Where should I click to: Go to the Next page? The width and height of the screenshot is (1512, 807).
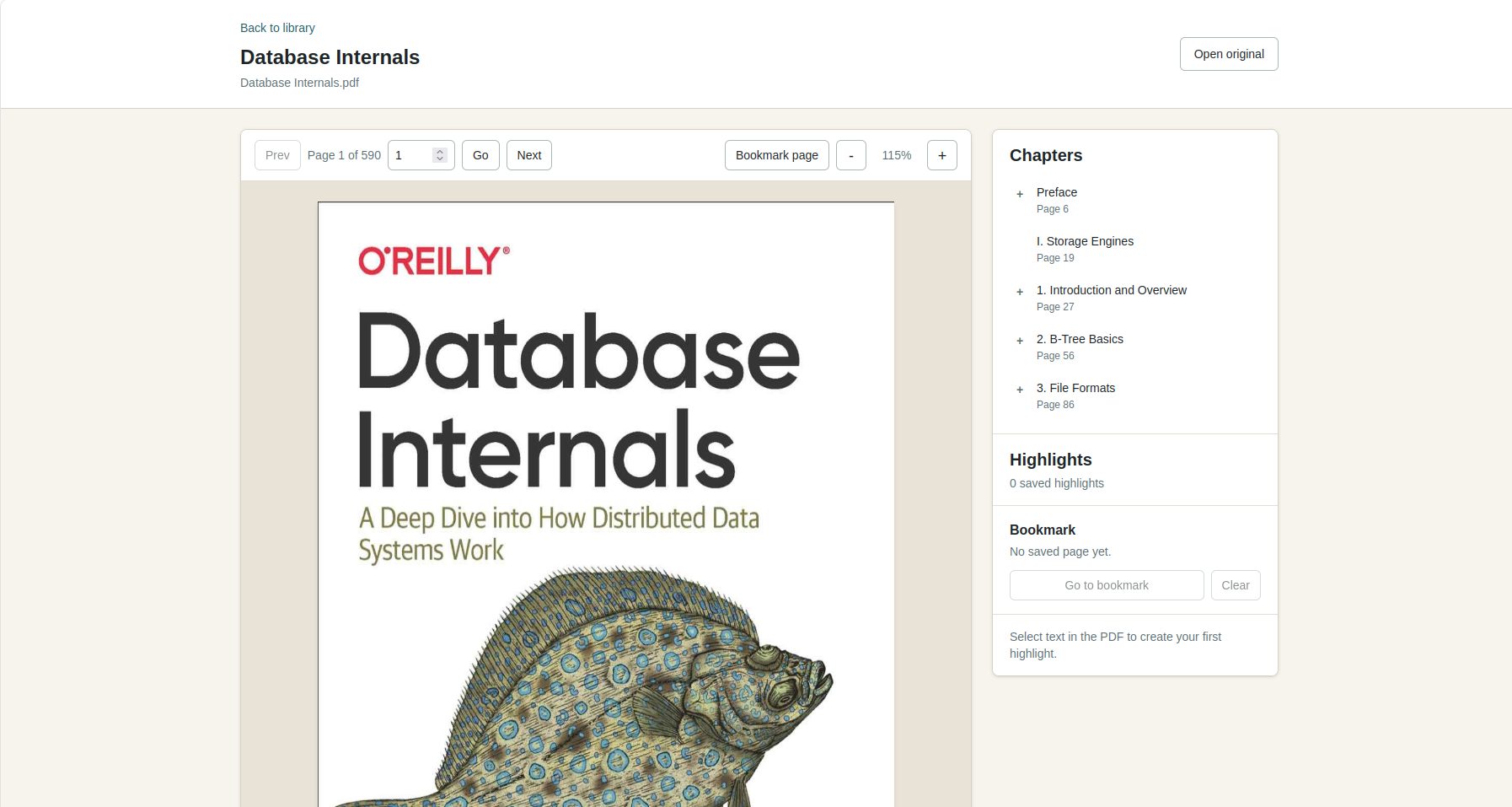pyautogui.click(x=529, y=155)
